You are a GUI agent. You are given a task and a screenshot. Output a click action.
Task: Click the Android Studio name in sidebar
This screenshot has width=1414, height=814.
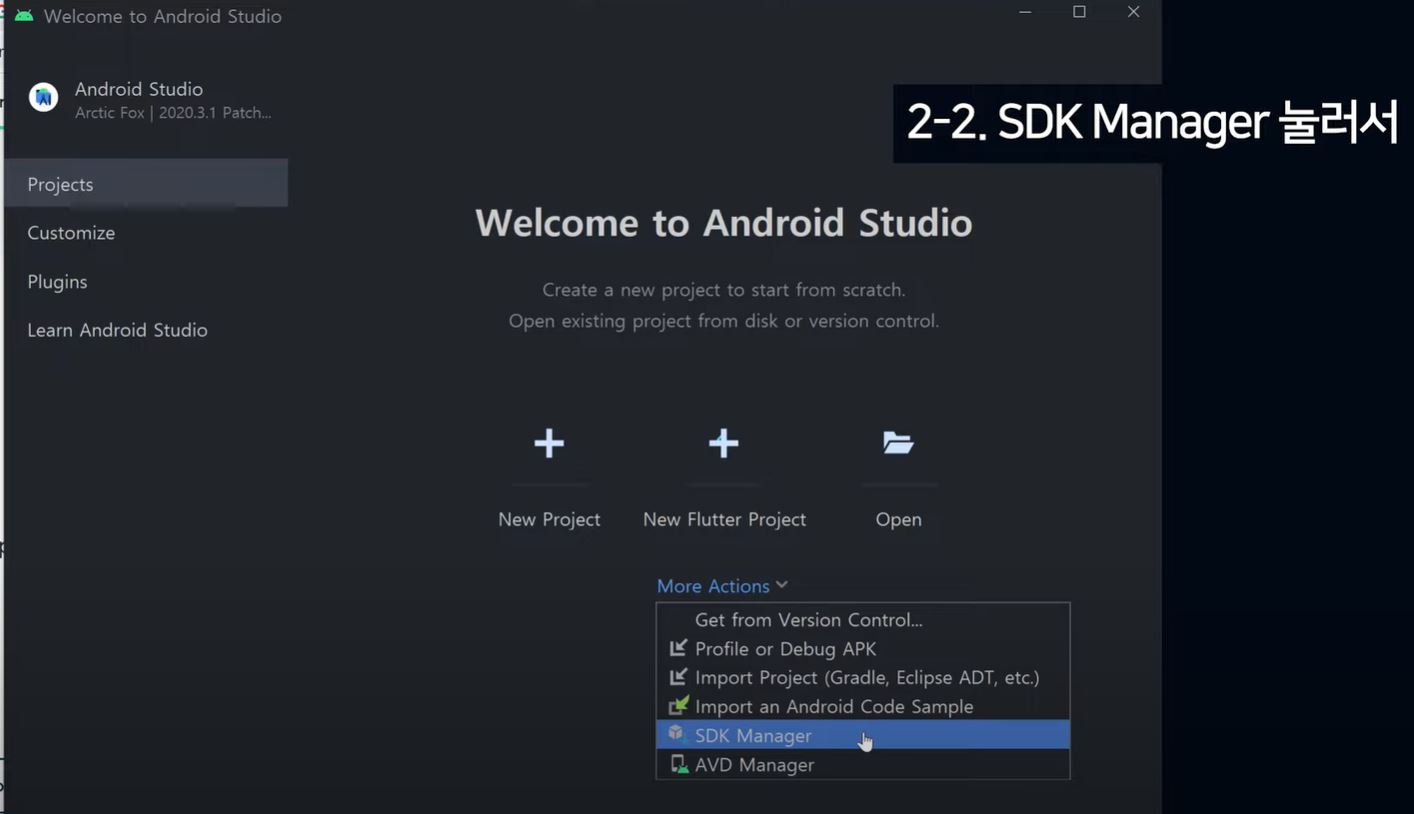click(139, 89)
